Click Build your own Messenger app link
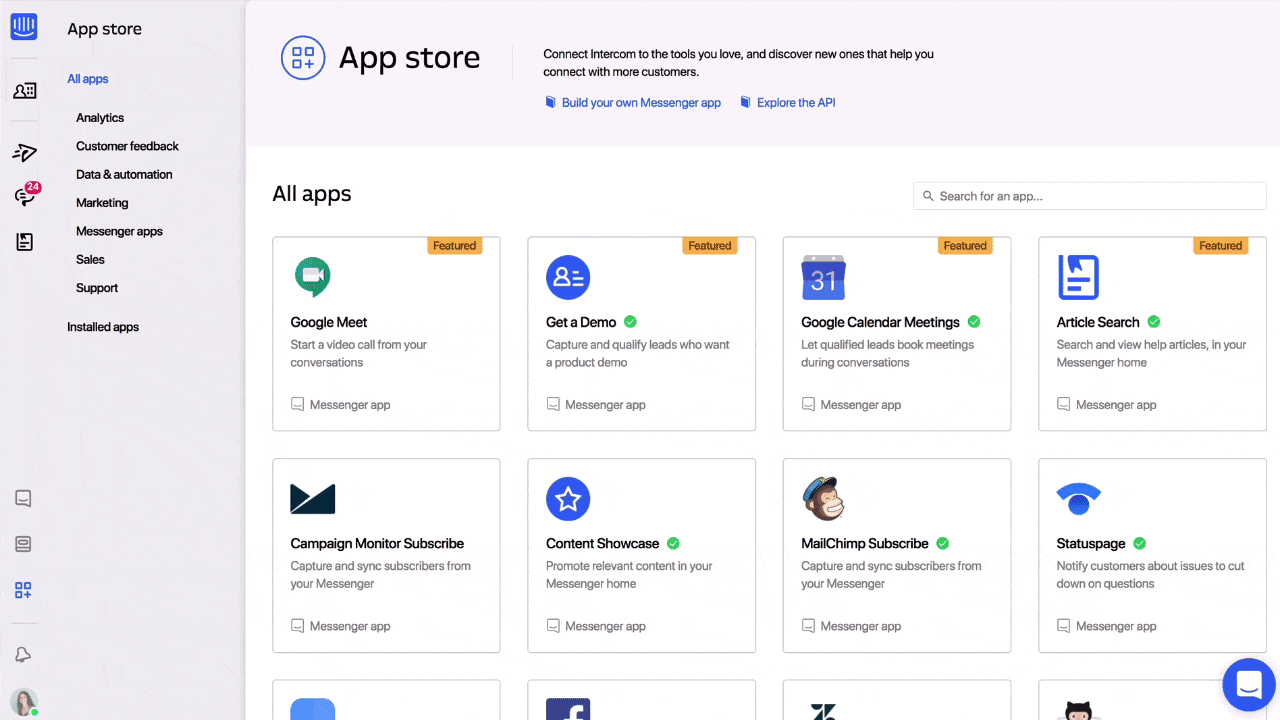The height and width of the screenshot is (720, 1280). (640, 103)
